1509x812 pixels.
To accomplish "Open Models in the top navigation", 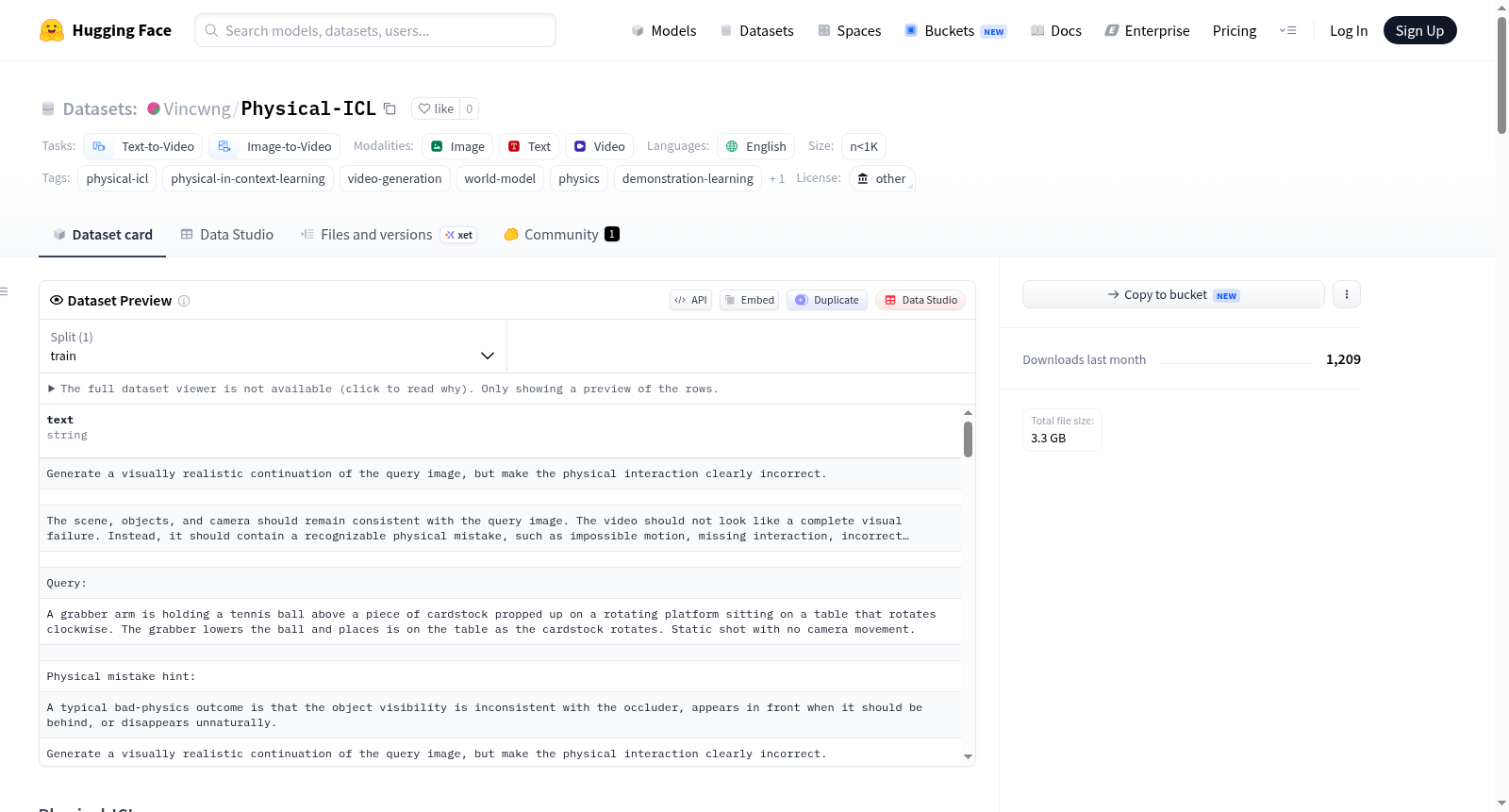I will pos(664,30).
